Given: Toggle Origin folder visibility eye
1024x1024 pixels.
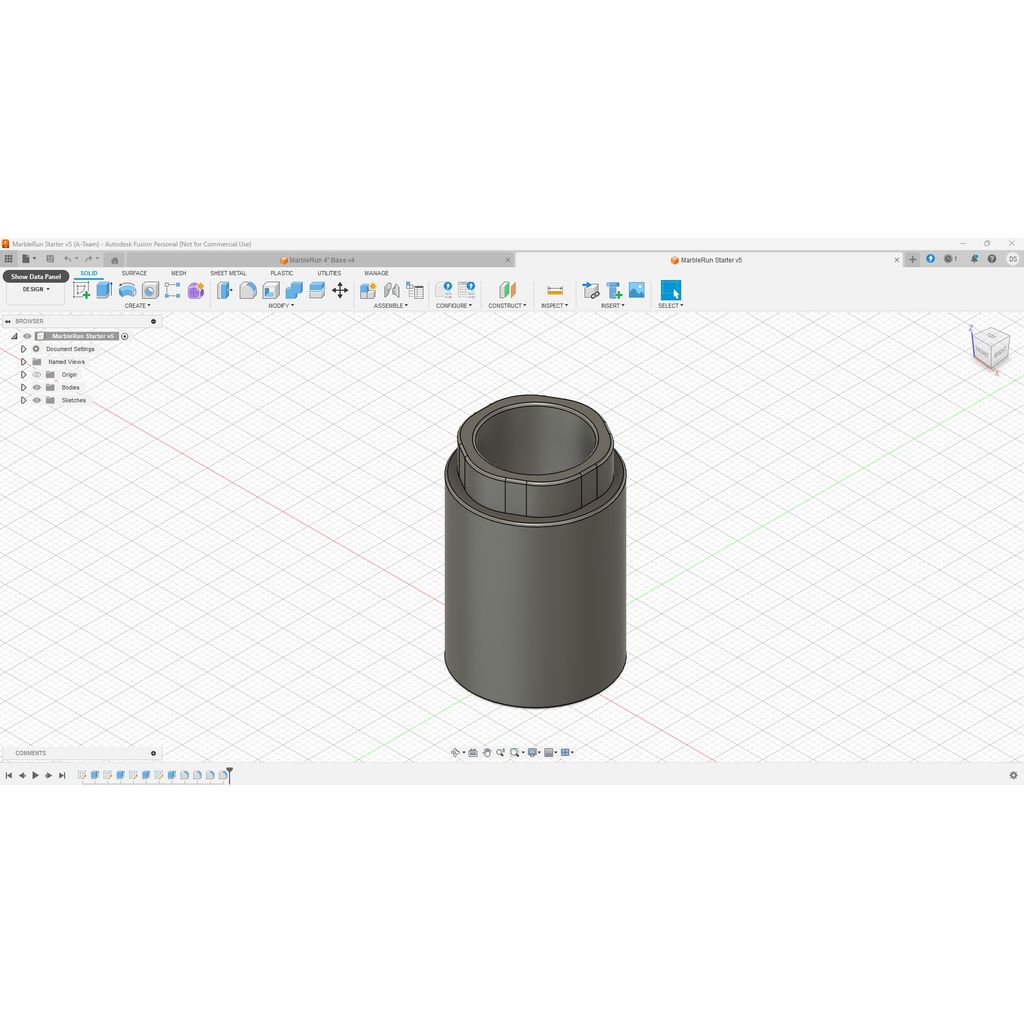Looking at the screenshot, I should [37, 375].
